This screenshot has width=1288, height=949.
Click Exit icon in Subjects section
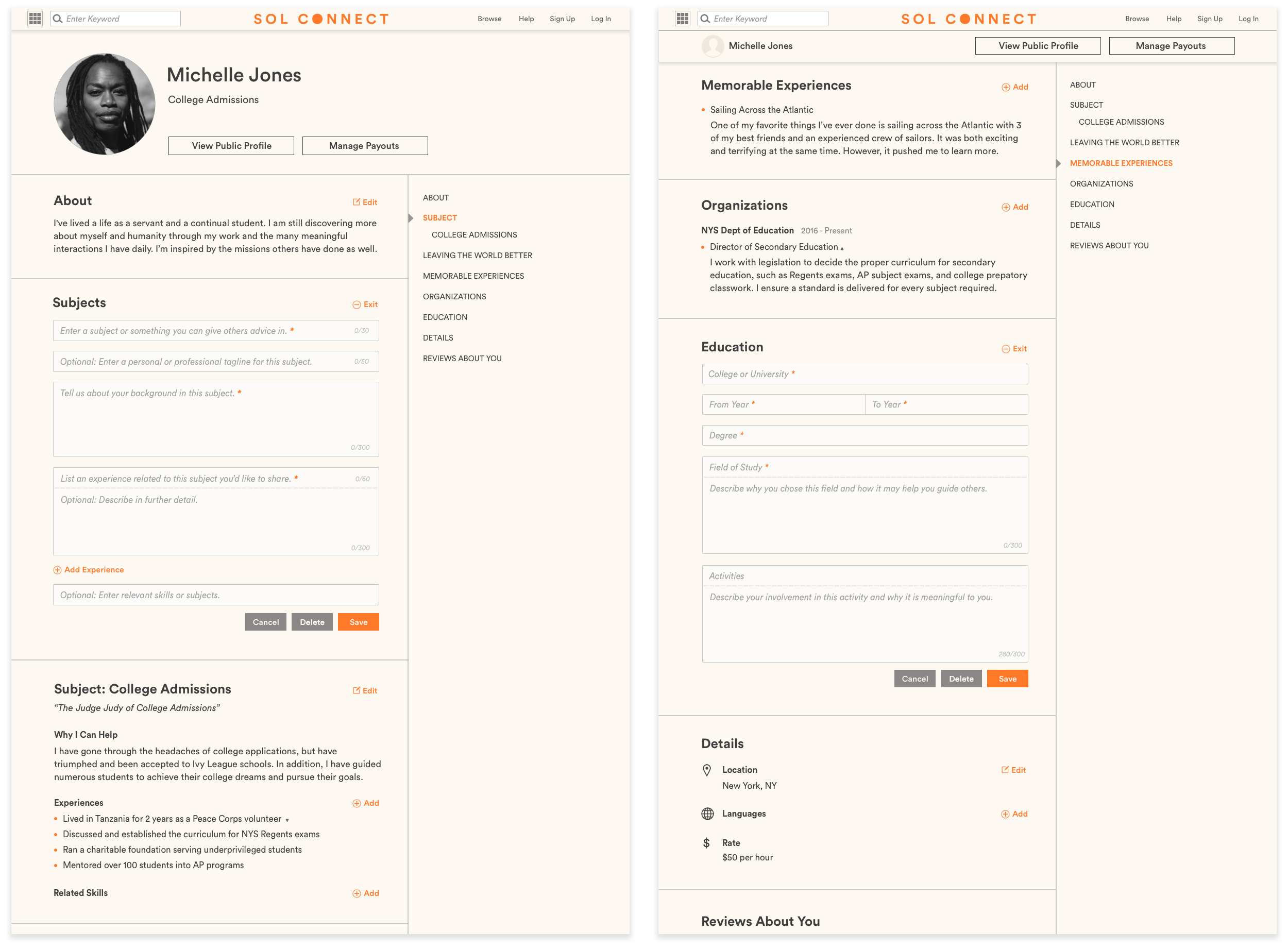coord(356,304)
